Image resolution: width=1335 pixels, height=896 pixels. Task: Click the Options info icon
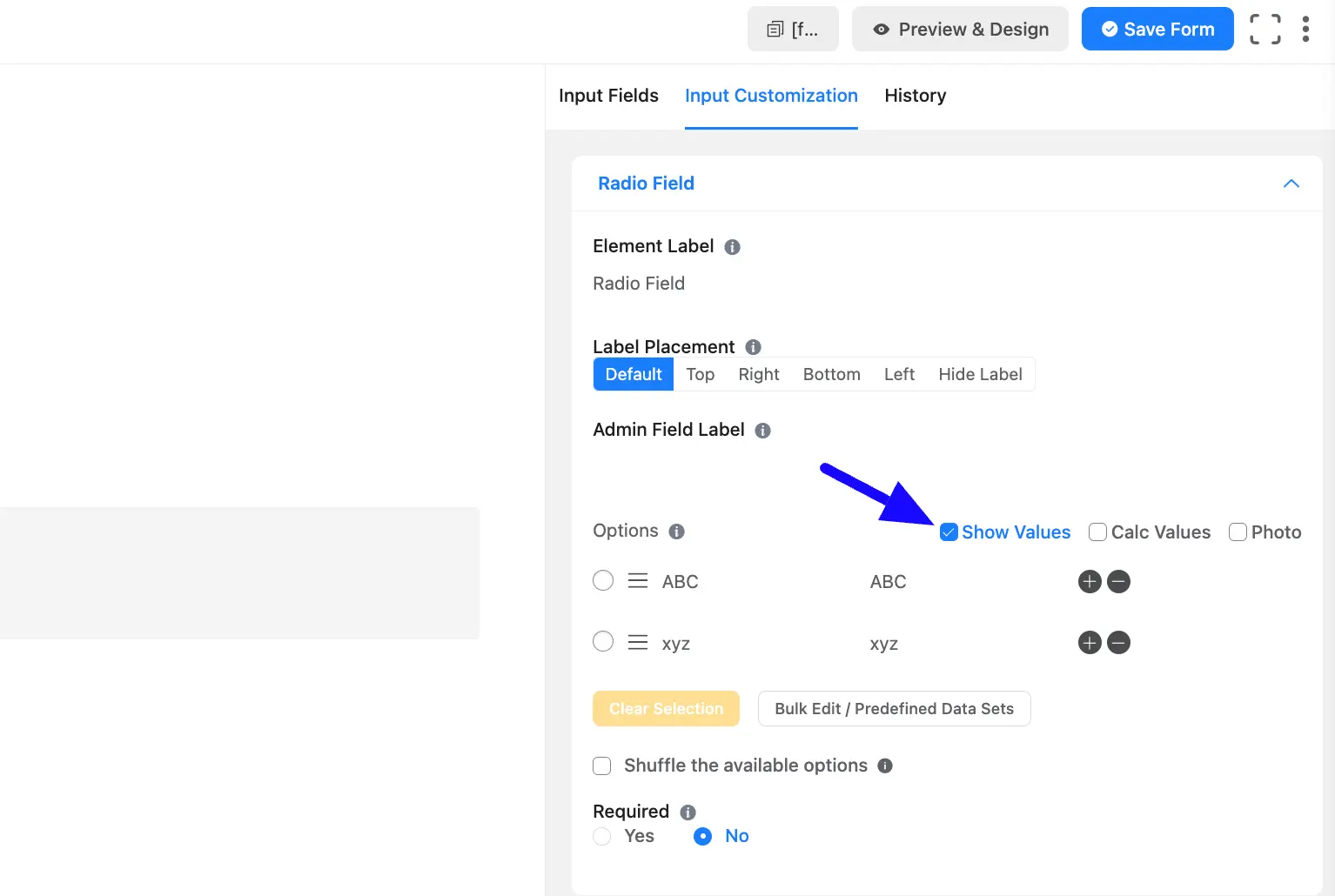677,532
